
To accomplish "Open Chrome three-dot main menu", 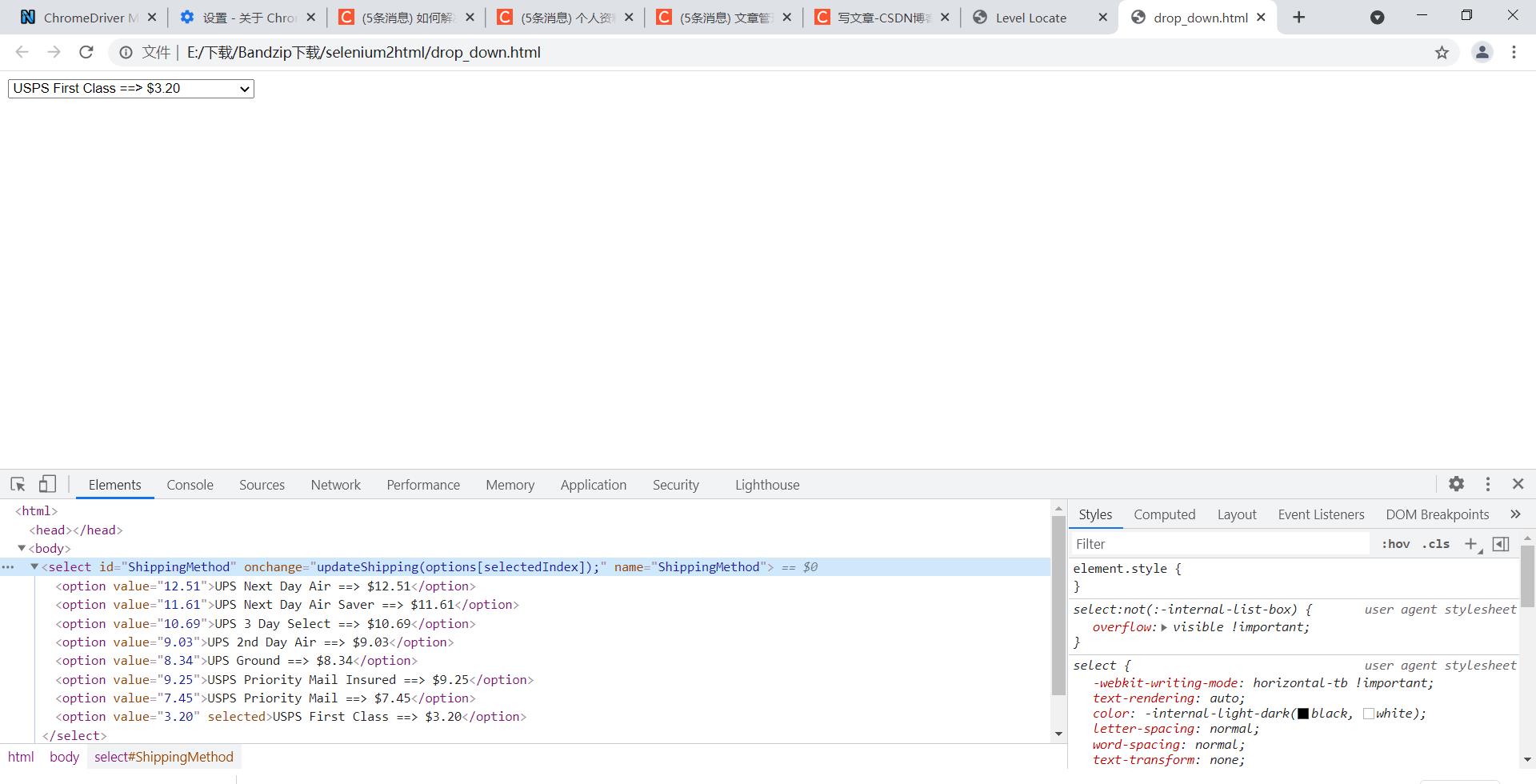I will tap(1514, 52).
